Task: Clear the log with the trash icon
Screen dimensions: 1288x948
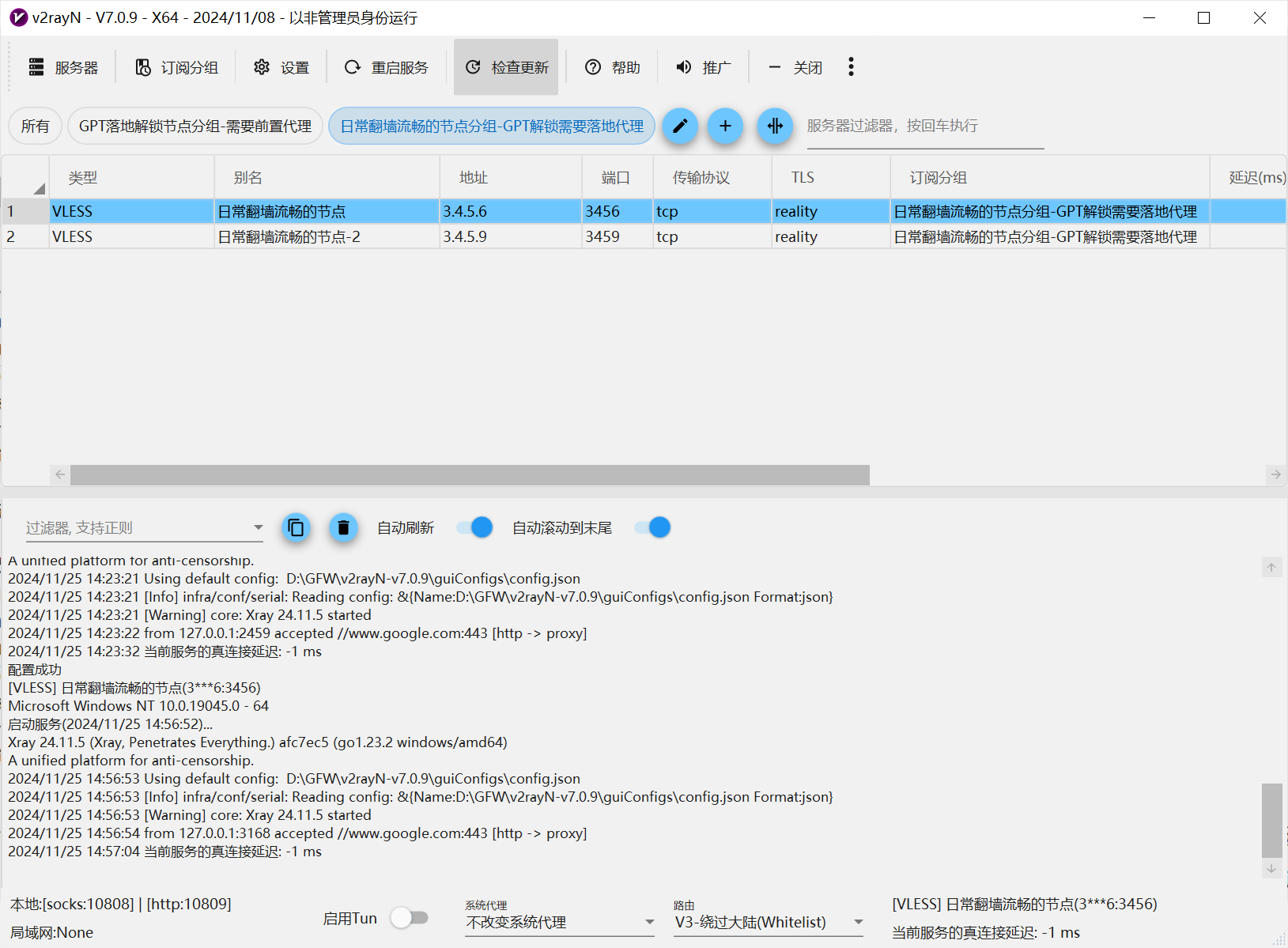Action: [343, 527]
